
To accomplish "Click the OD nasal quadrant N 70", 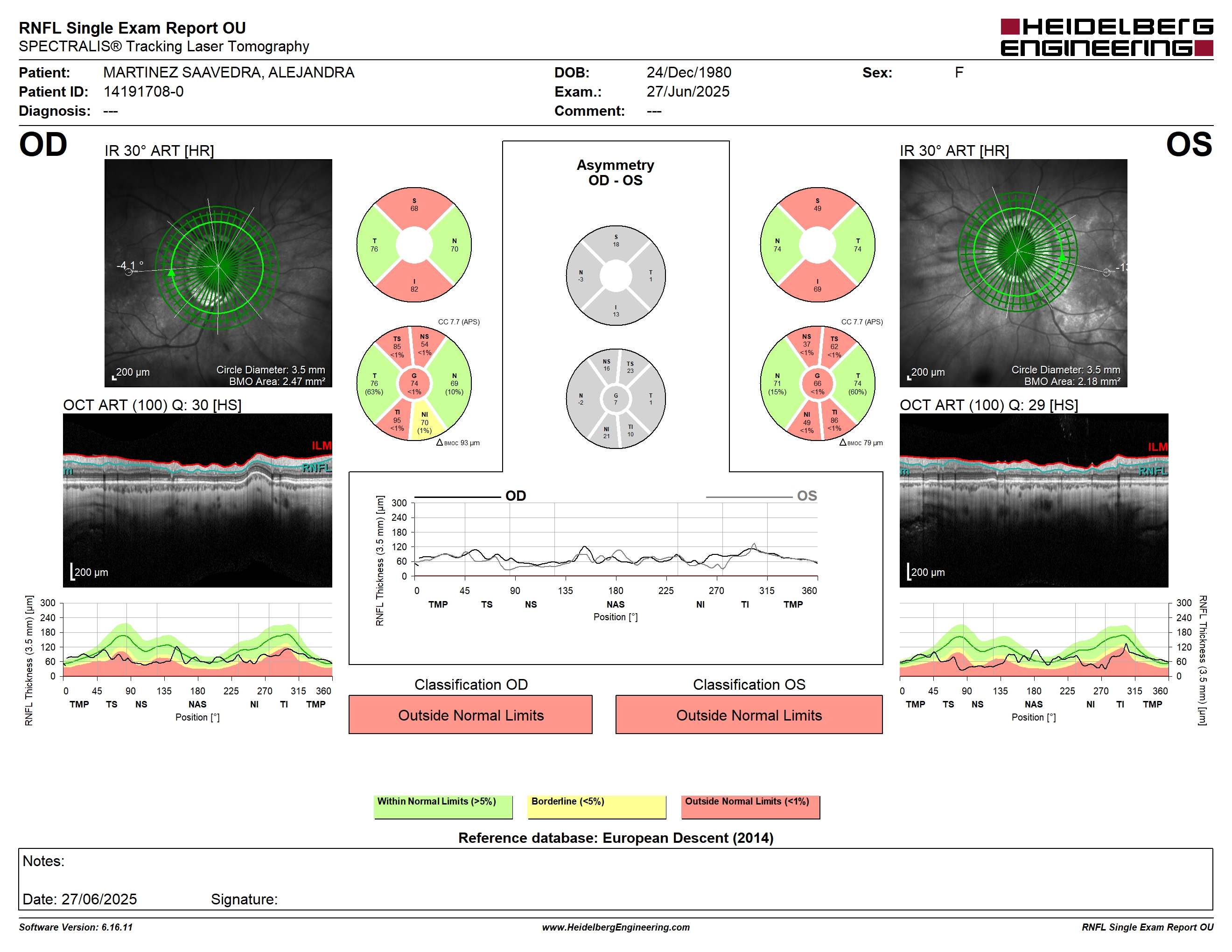I will click(454, 245).
